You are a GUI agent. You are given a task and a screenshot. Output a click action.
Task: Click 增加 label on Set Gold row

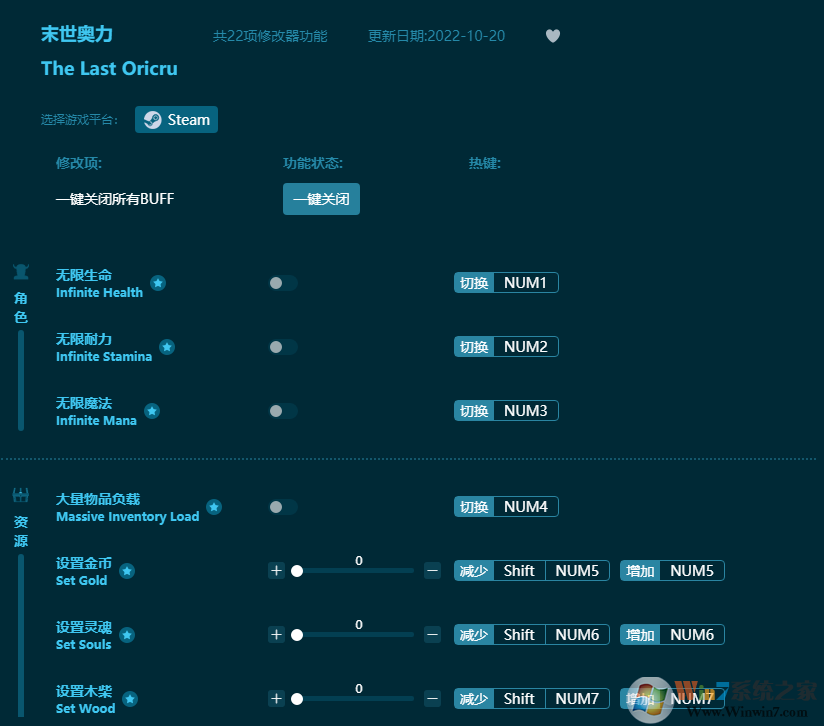[x=640, y=571]
